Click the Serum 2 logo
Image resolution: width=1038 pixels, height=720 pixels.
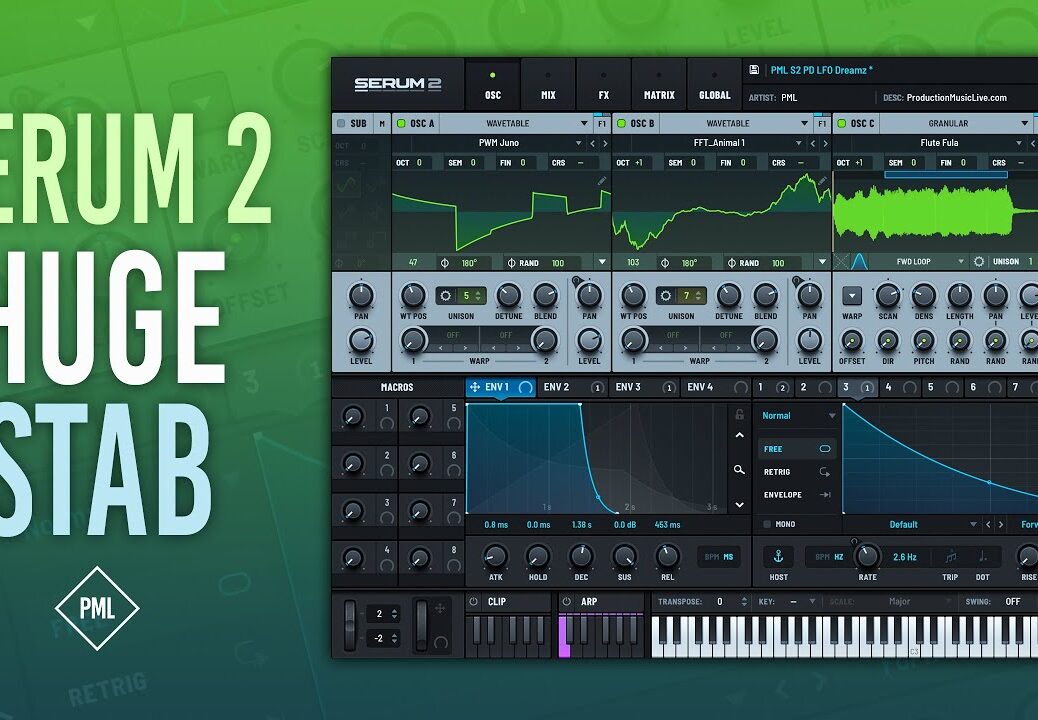(x=397, y=84)
